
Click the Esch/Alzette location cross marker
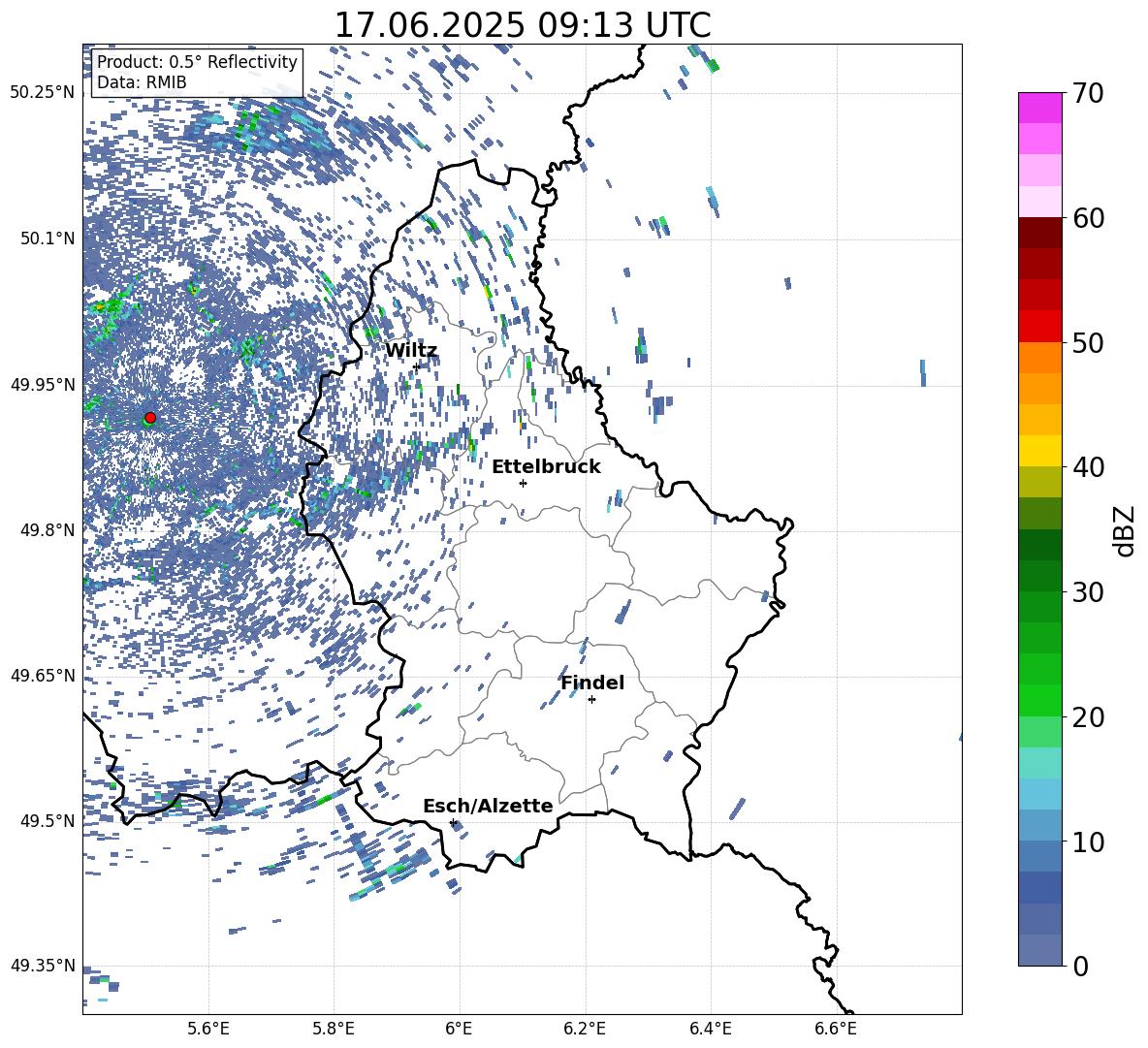pos(453,822)
